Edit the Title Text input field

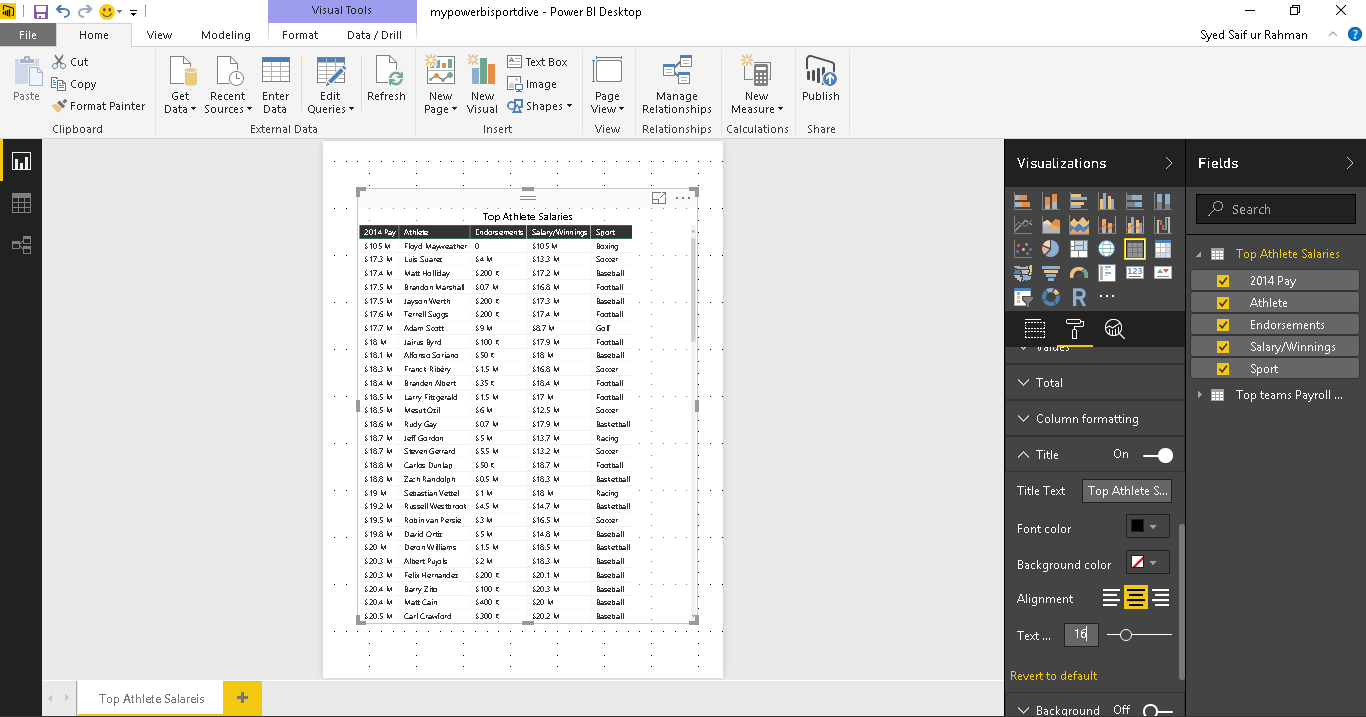tap(1127, 490)
